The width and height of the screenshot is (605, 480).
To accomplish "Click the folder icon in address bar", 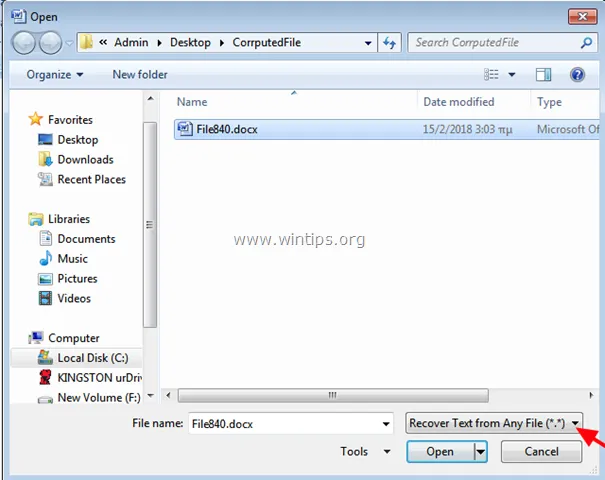I will tap(86, 42).
